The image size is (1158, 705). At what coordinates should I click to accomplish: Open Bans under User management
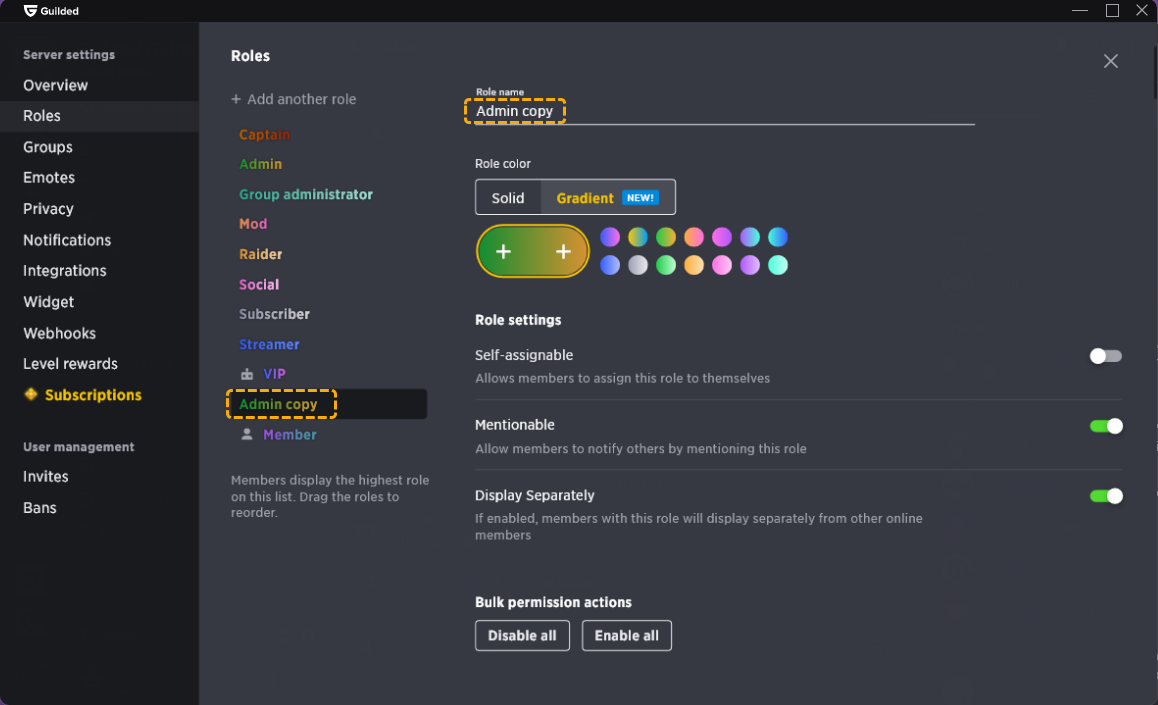point(40,508)
